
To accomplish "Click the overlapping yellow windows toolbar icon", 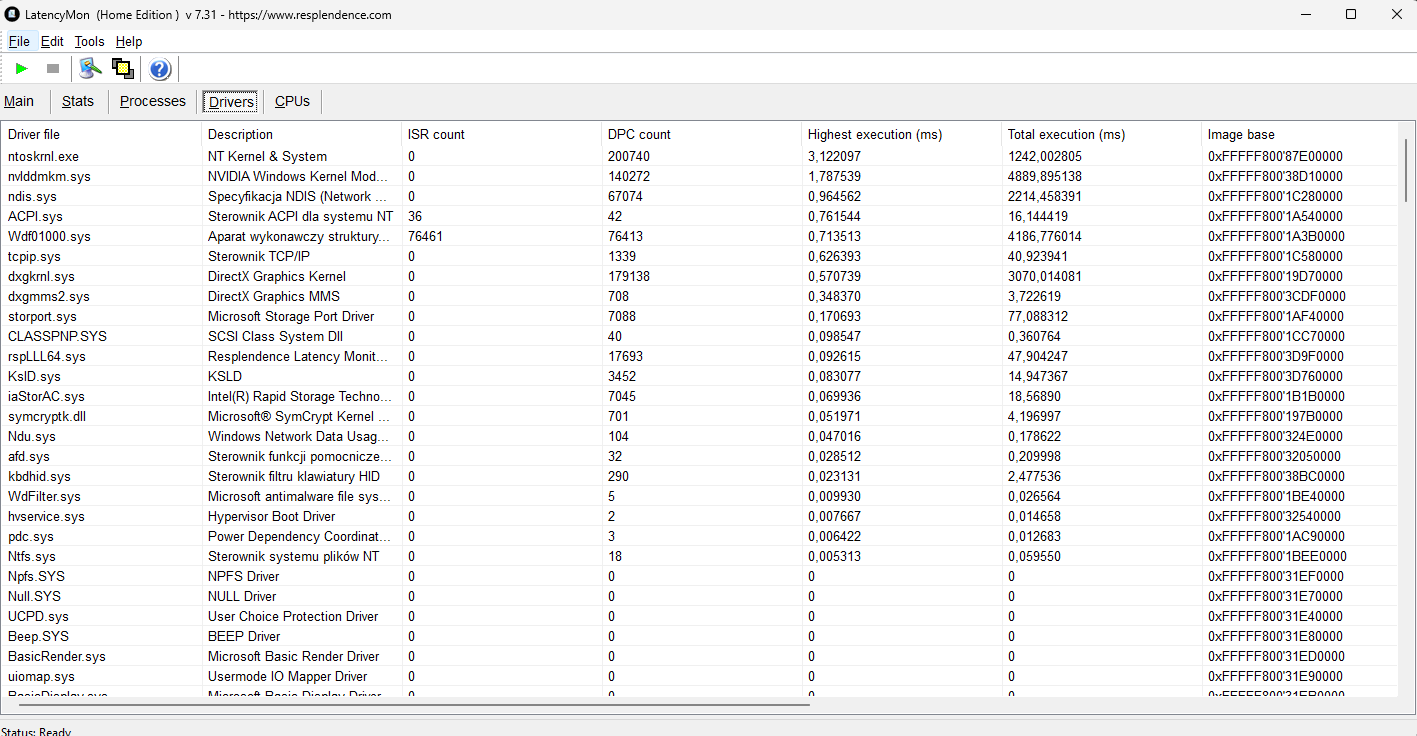I will [x=123, y=68].
